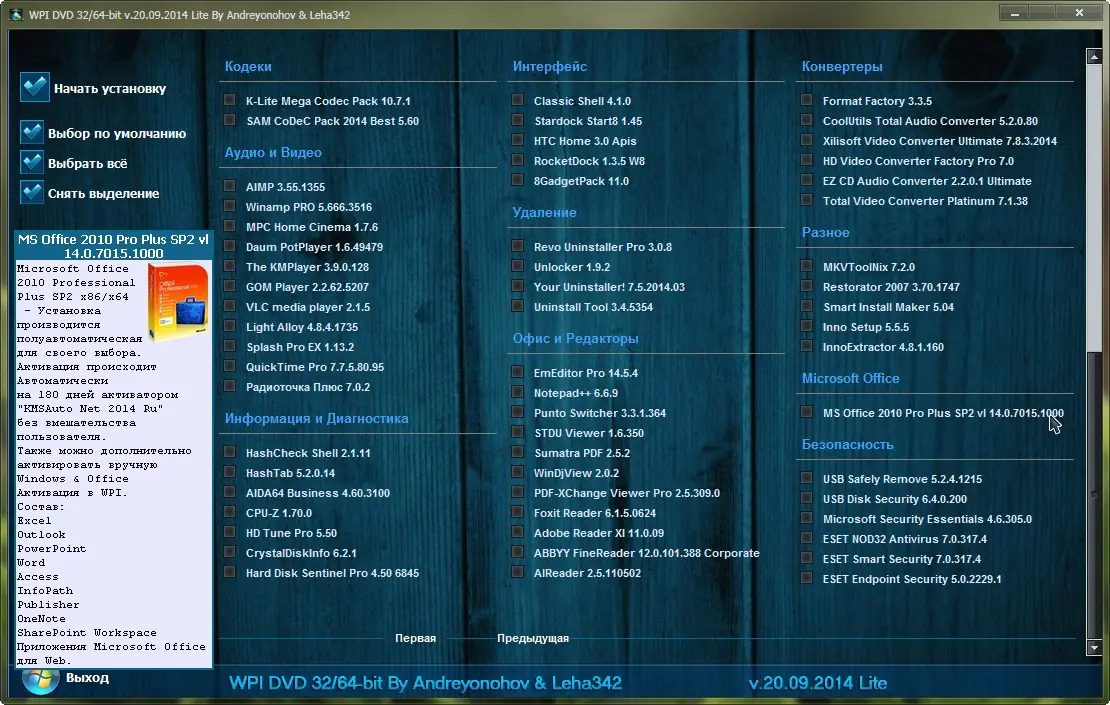
Task: Check K-Lite Mega Codec Pack 10.7.1
Action: pos(229,100)
